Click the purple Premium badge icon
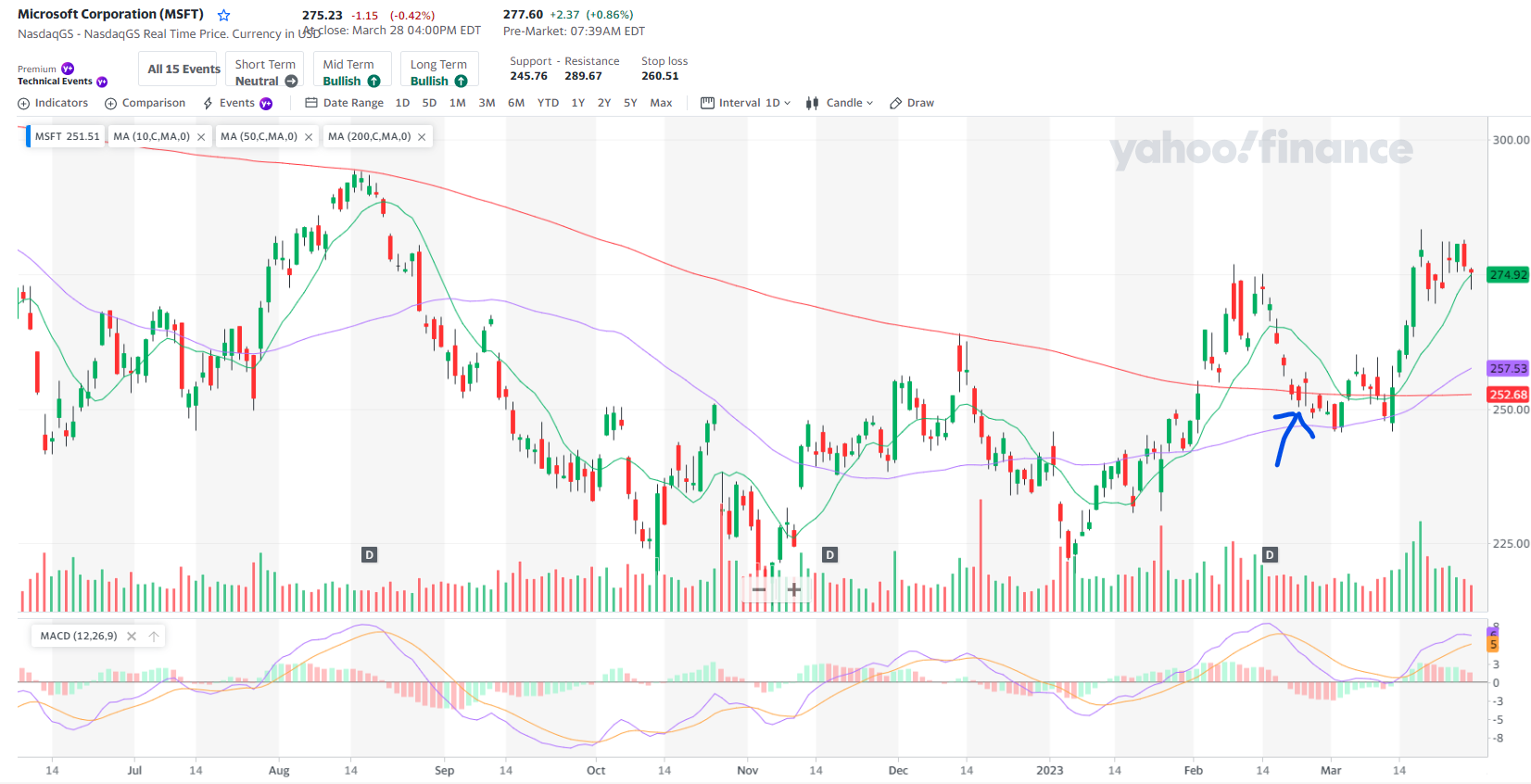Viewport: 1531px width, 784px height. [68, 69]
